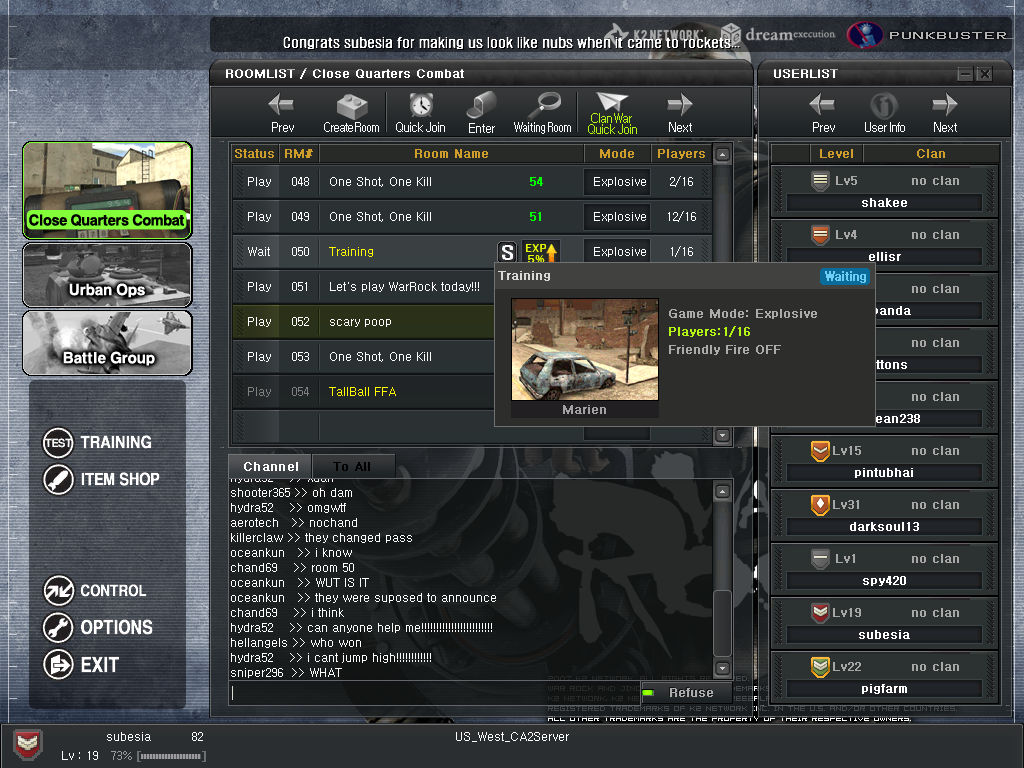The image size is (1024, 768).
Task: Minimize the USERLIST panel
Action: click(x=965, y=74)
